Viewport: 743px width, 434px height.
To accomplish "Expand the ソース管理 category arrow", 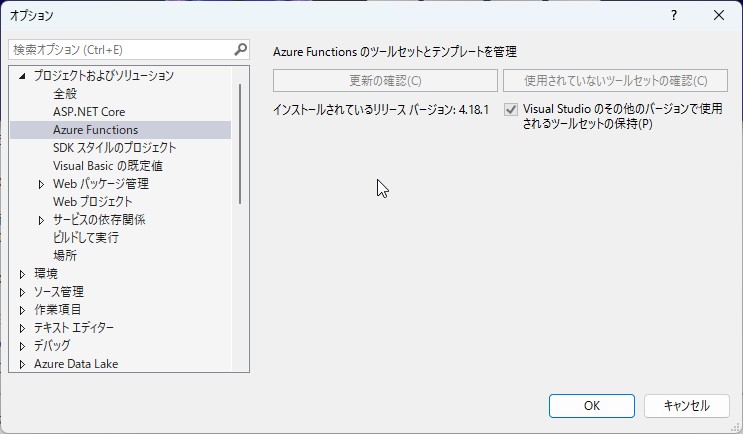I will point(22,292).
